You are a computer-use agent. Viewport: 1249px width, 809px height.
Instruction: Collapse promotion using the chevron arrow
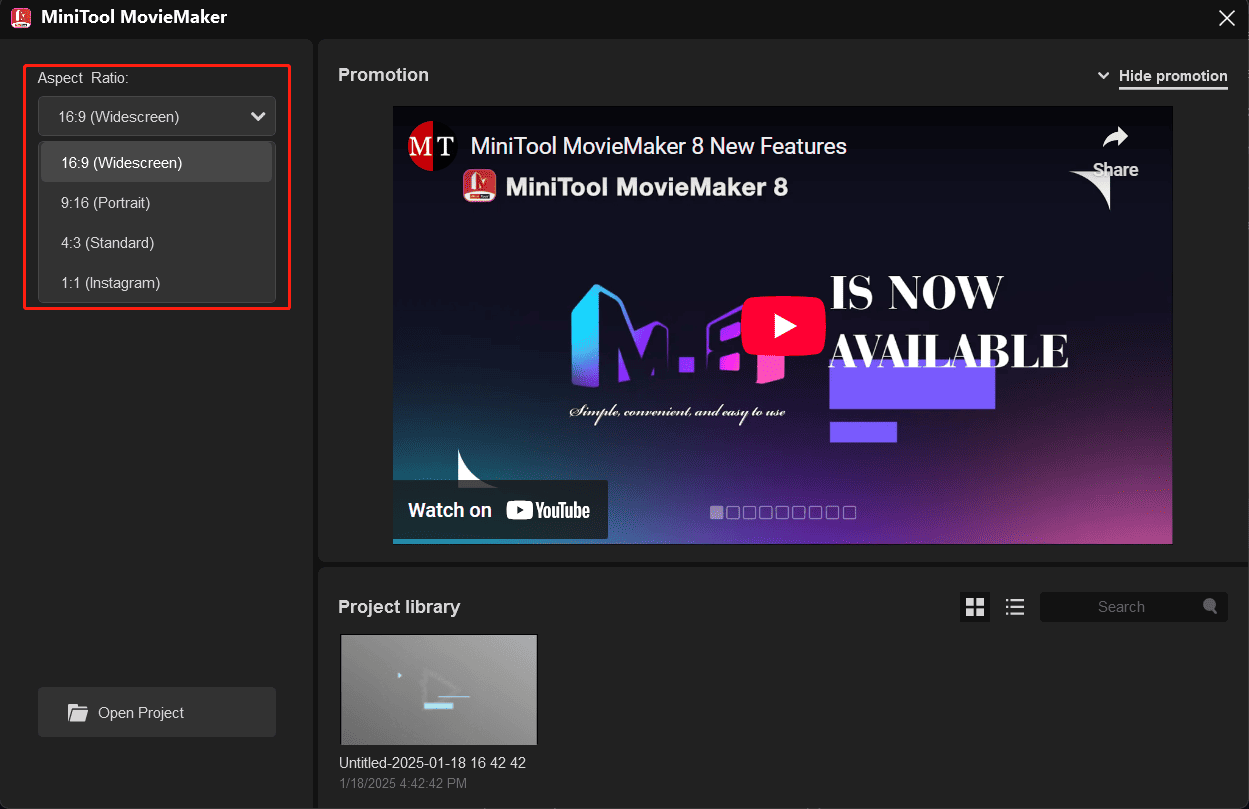pos(1104,76)
